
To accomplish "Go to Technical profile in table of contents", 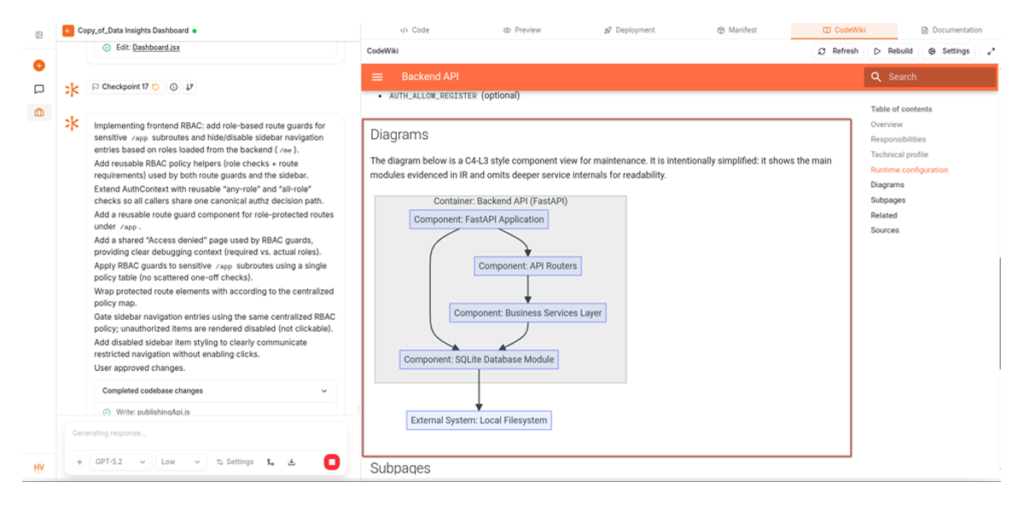I will click(x=899, y=154).
